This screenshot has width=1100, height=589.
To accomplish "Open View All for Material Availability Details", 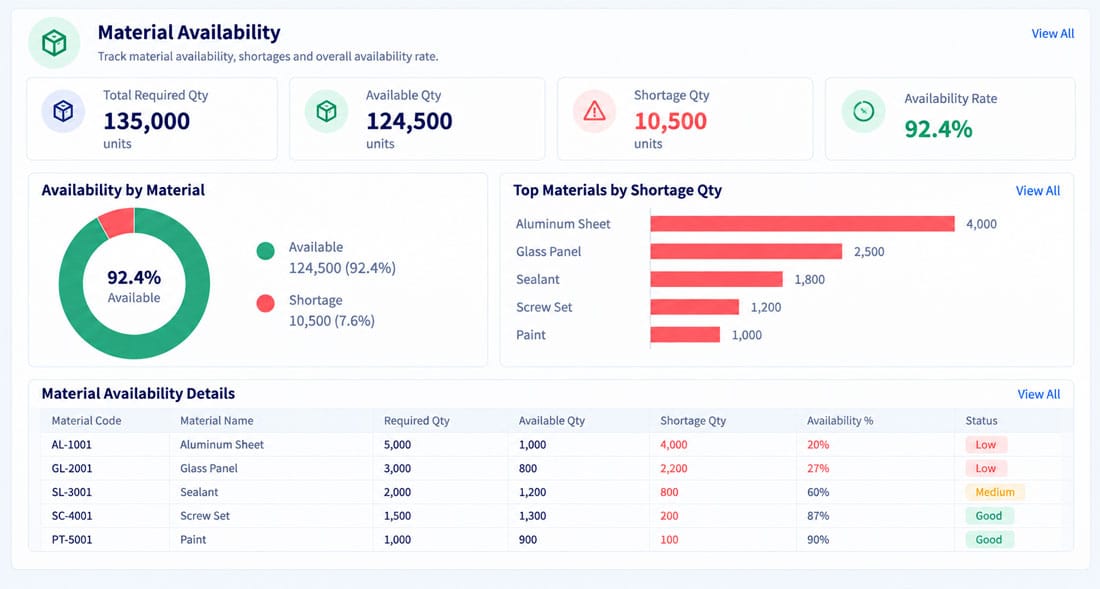I will 1039,394.
